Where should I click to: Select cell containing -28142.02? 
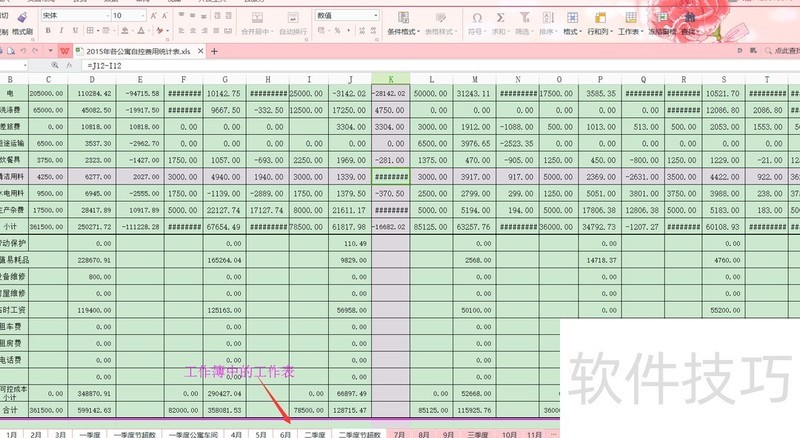[391, 93]
